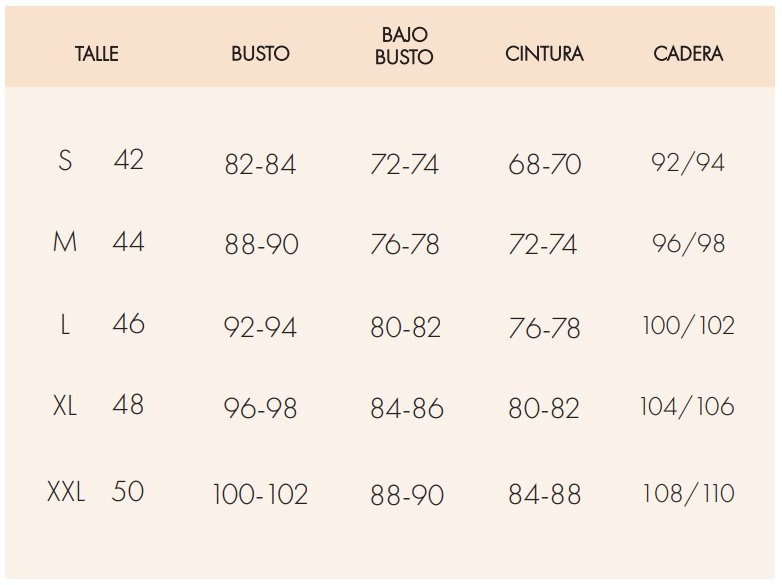Click waist measurement 68-70
The width and height of the screenshot is (782, 585).
tap(544, 165)
